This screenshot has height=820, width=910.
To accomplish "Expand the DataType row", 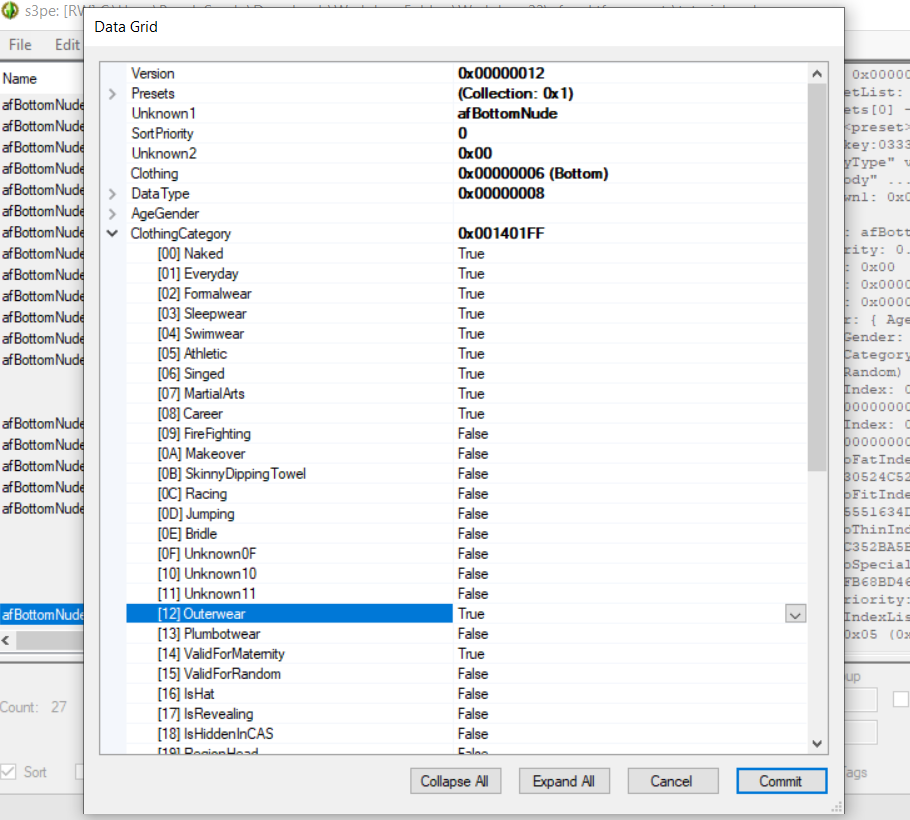I will pyautogui.click(x=113, y=194).
